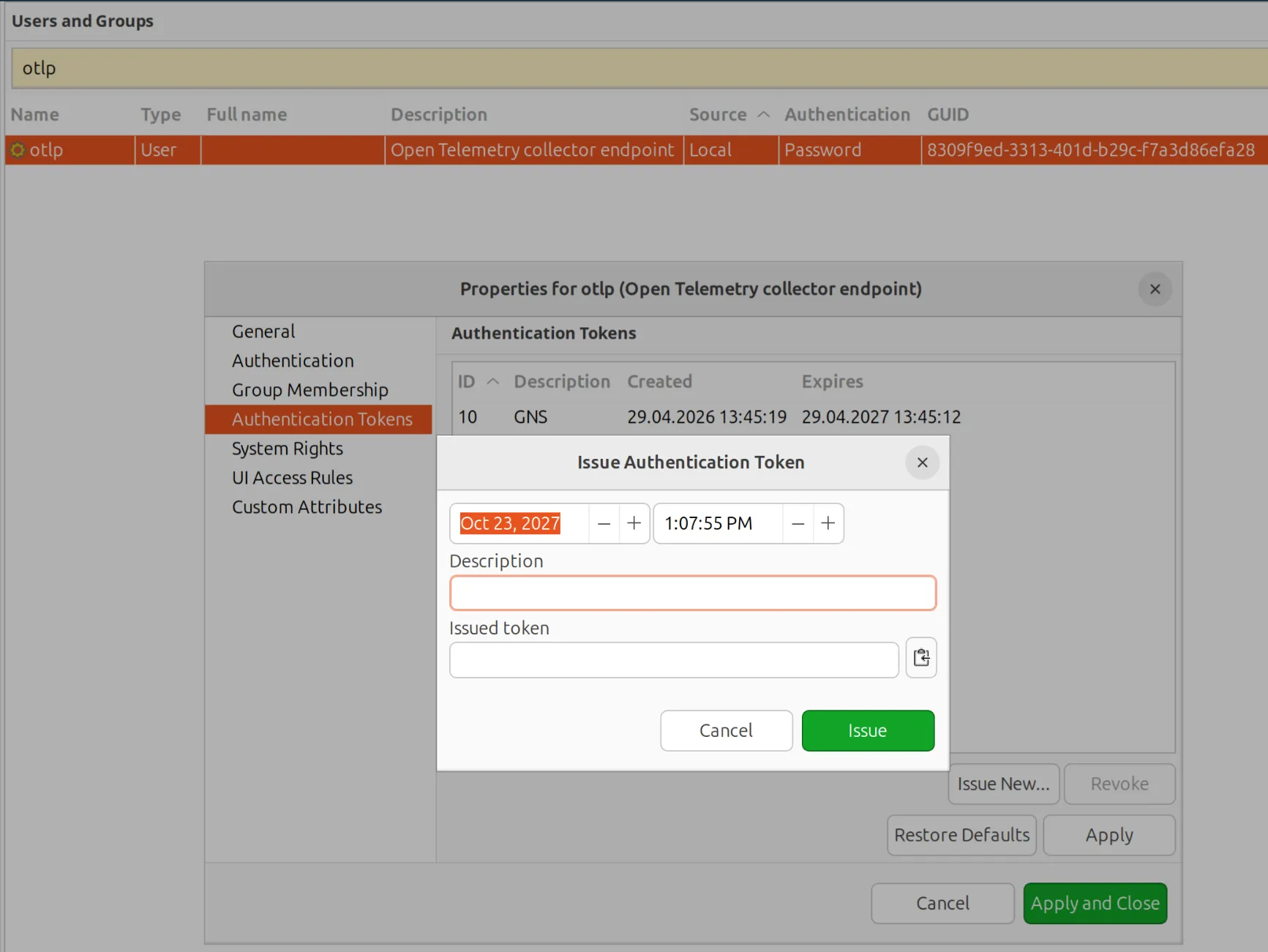
Task: Click Restore Defaults button
Action: click(x=961, y=835)
